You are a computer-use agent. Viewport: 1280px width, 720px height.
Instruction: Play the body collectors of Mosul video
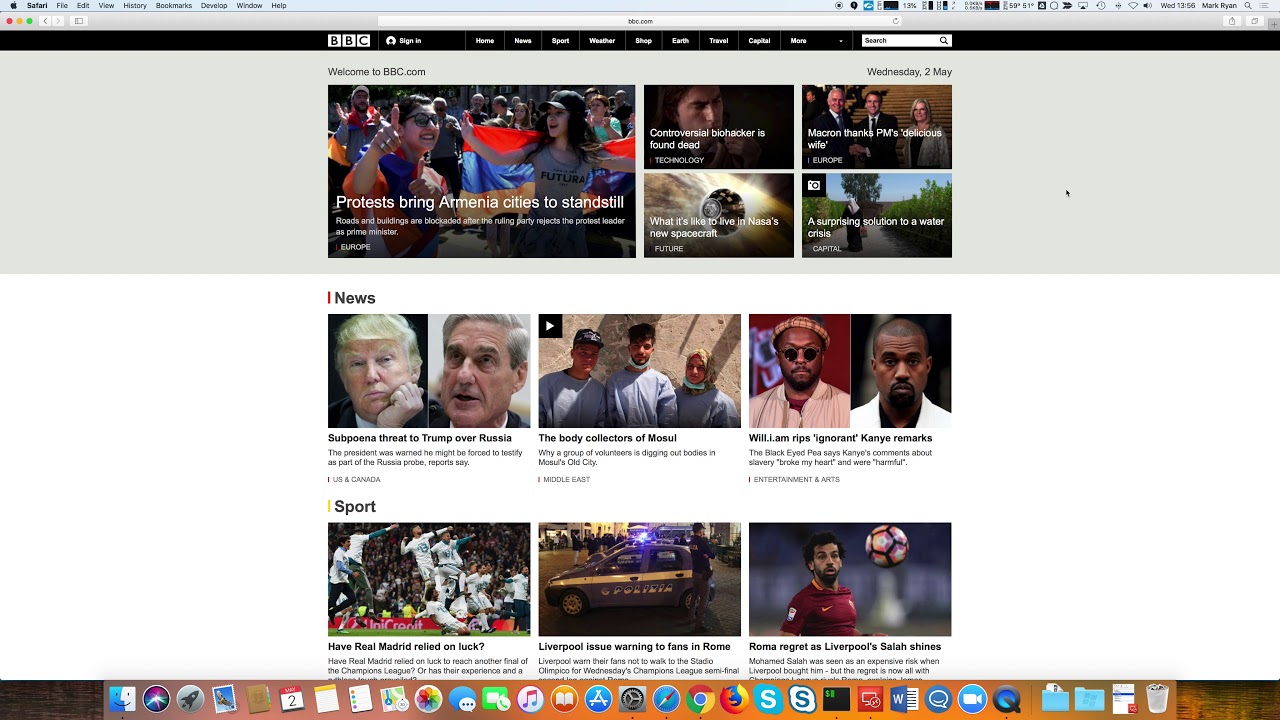550,326
